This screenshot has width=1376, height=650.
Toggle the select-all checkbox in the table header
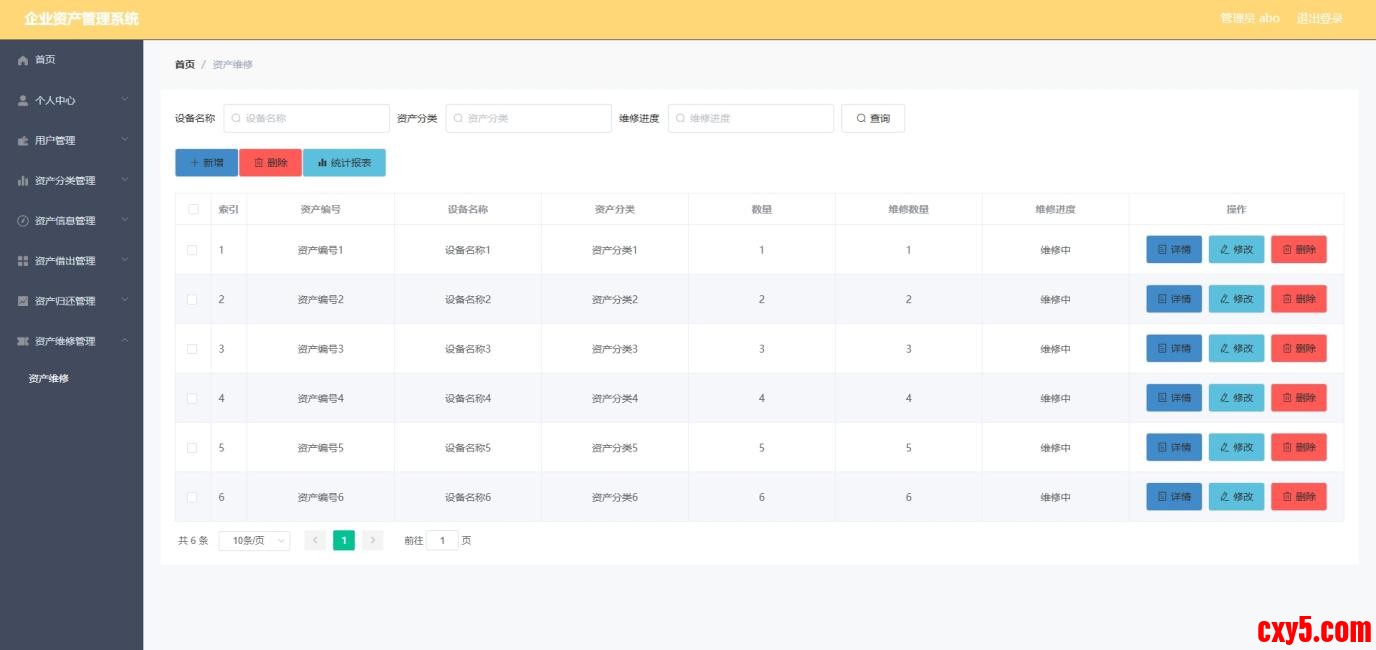click(x=192, y=210)
